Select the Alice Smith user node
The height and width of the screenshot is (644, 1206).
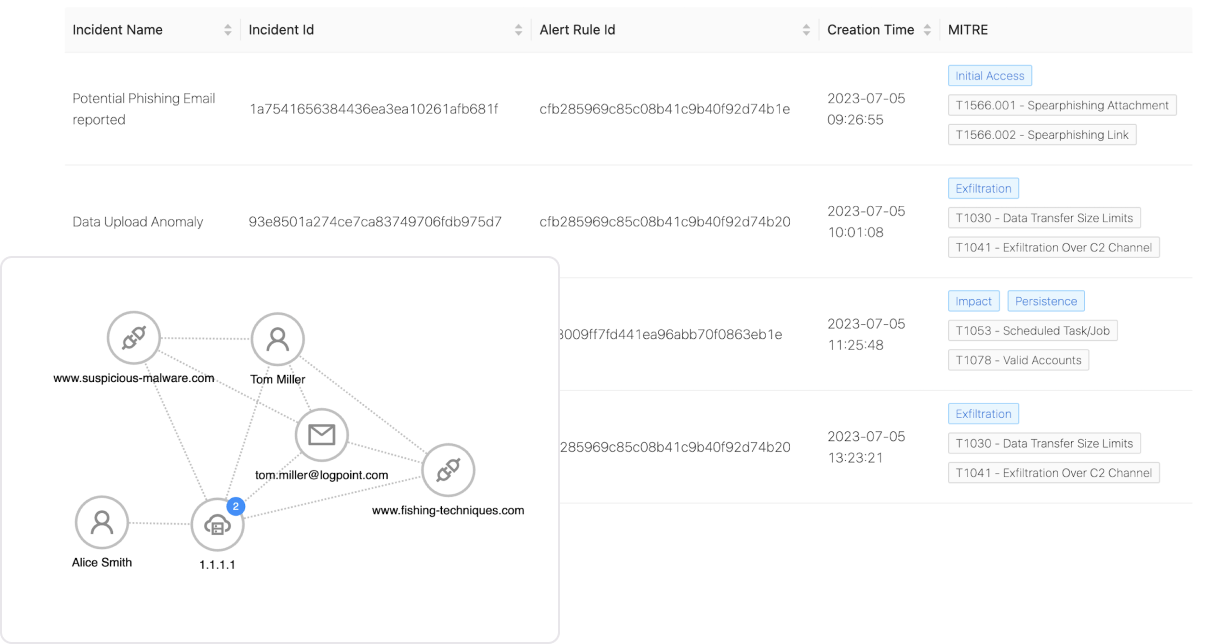[x=102, y=522]
